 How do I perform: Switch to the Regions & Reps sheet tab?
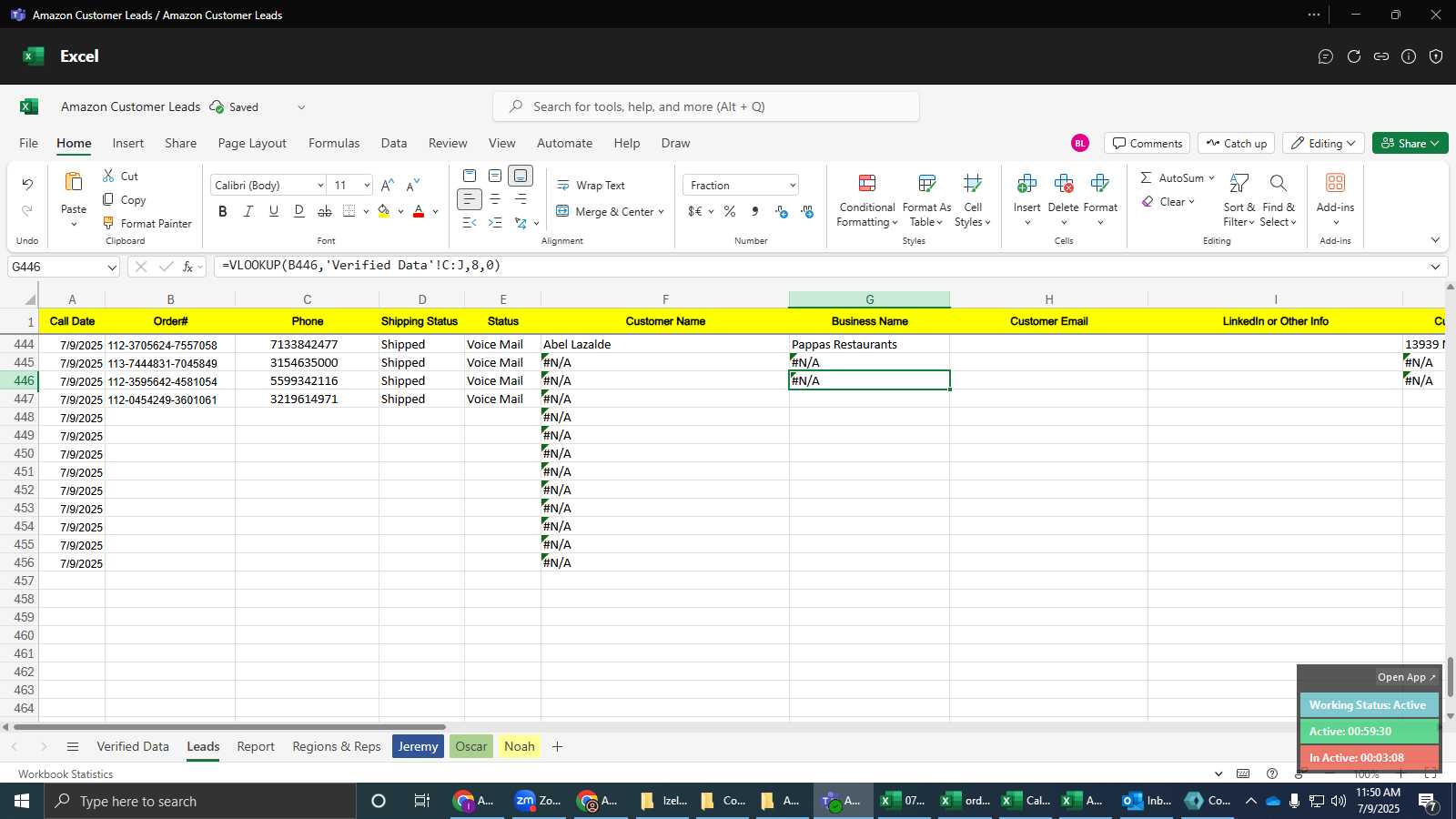tap(337, 746)
